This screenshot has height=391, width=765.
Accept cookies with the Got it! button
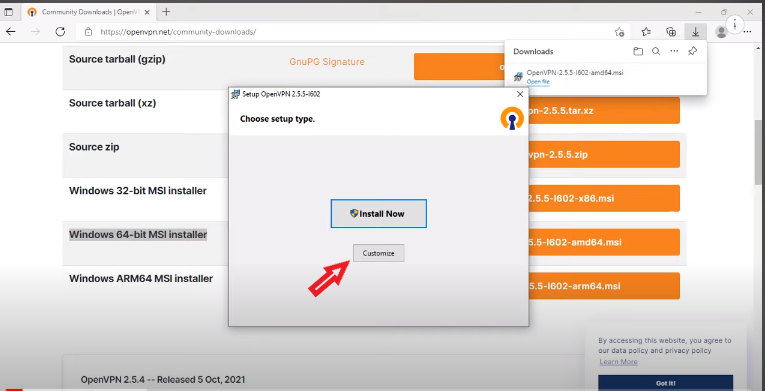[x=665, y=383]
